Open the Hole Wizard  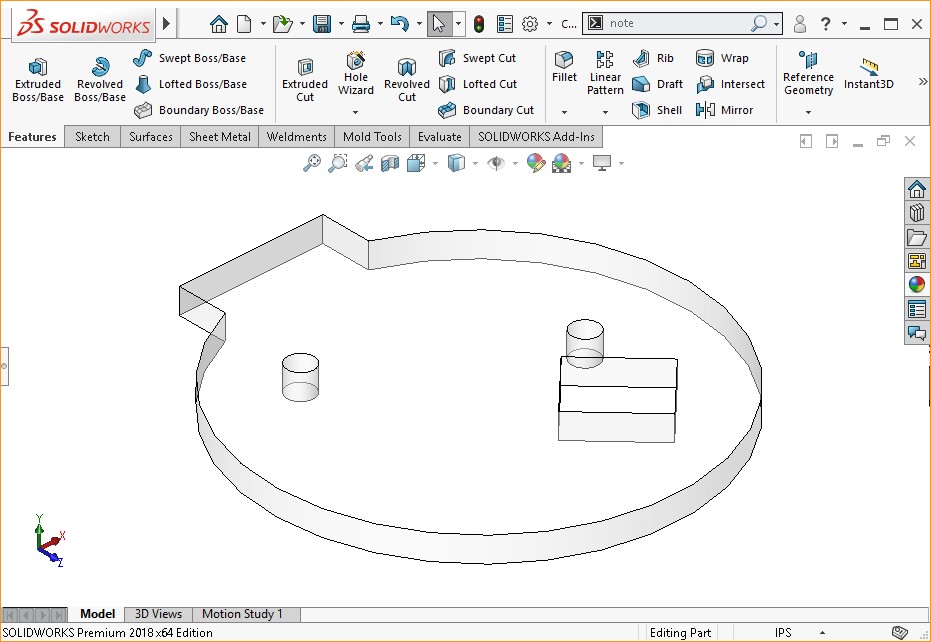coord(356,74)
